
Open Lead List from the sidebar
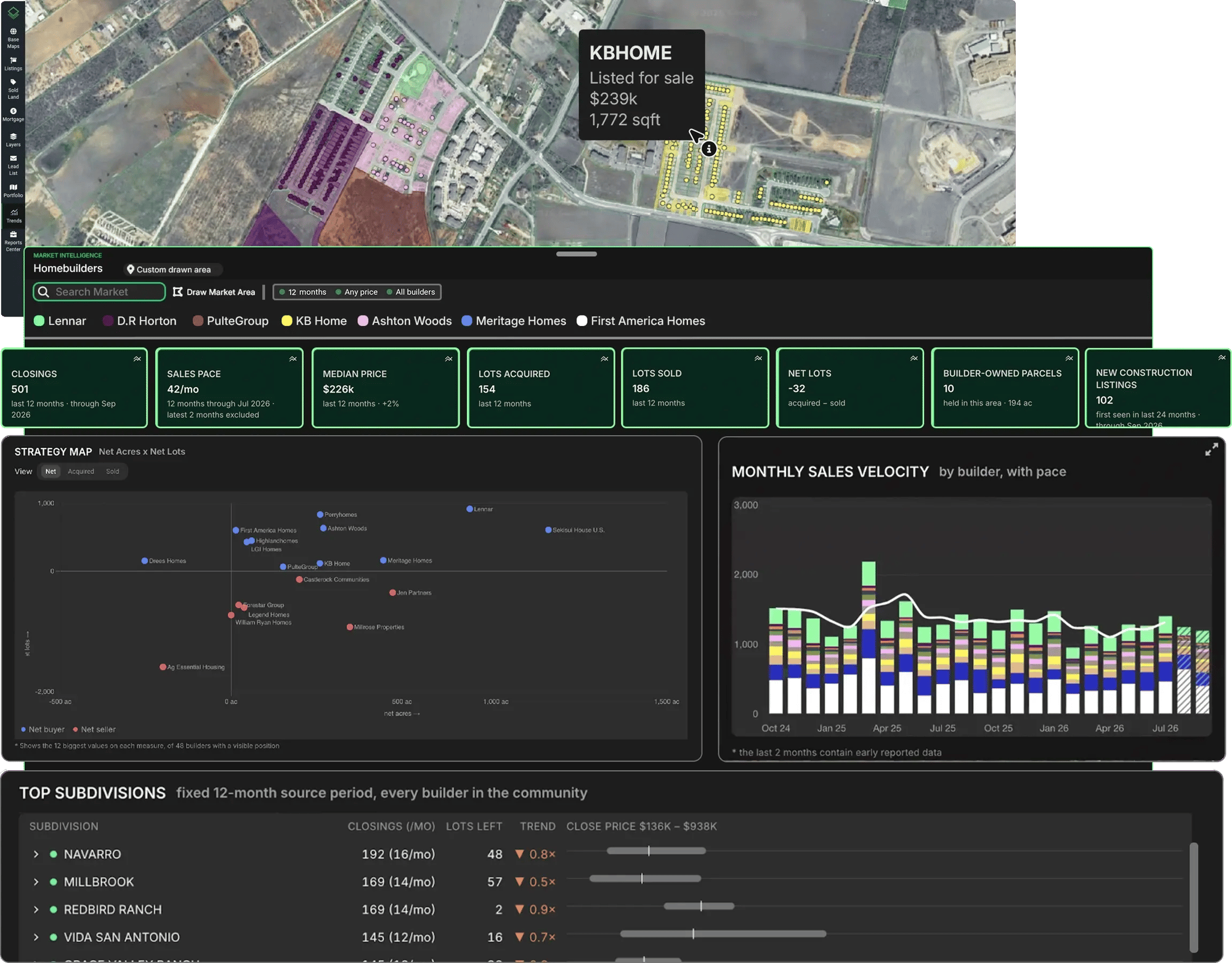pyautogui.click(x=13, y=165)
